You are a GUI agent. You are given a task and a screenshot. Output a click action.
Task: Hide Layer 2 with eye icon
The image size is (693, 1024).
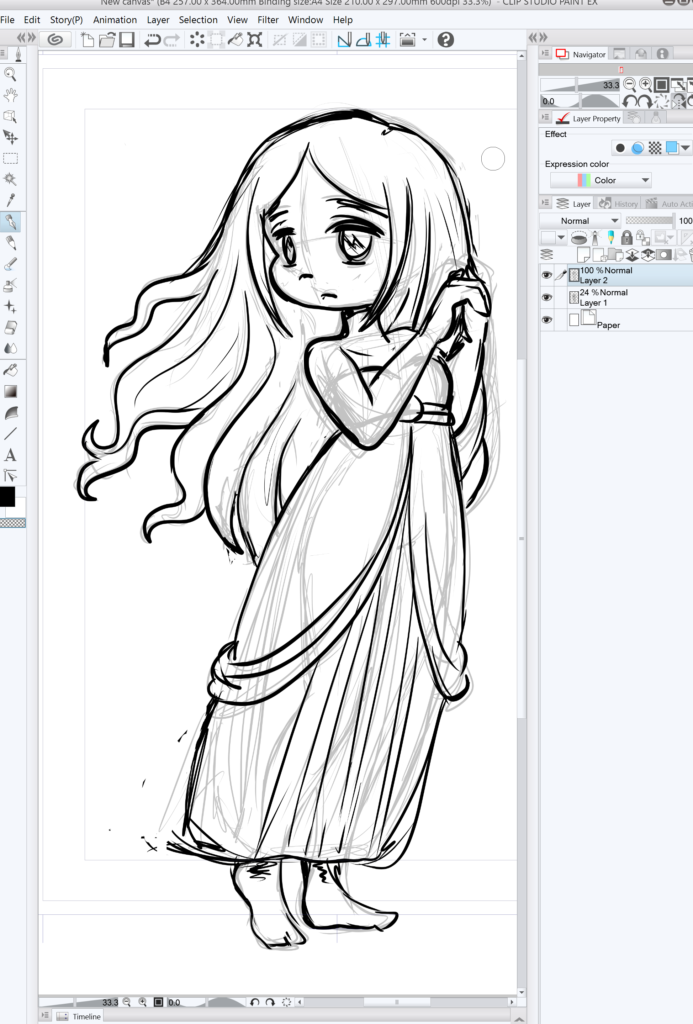(x=547, y=275)
